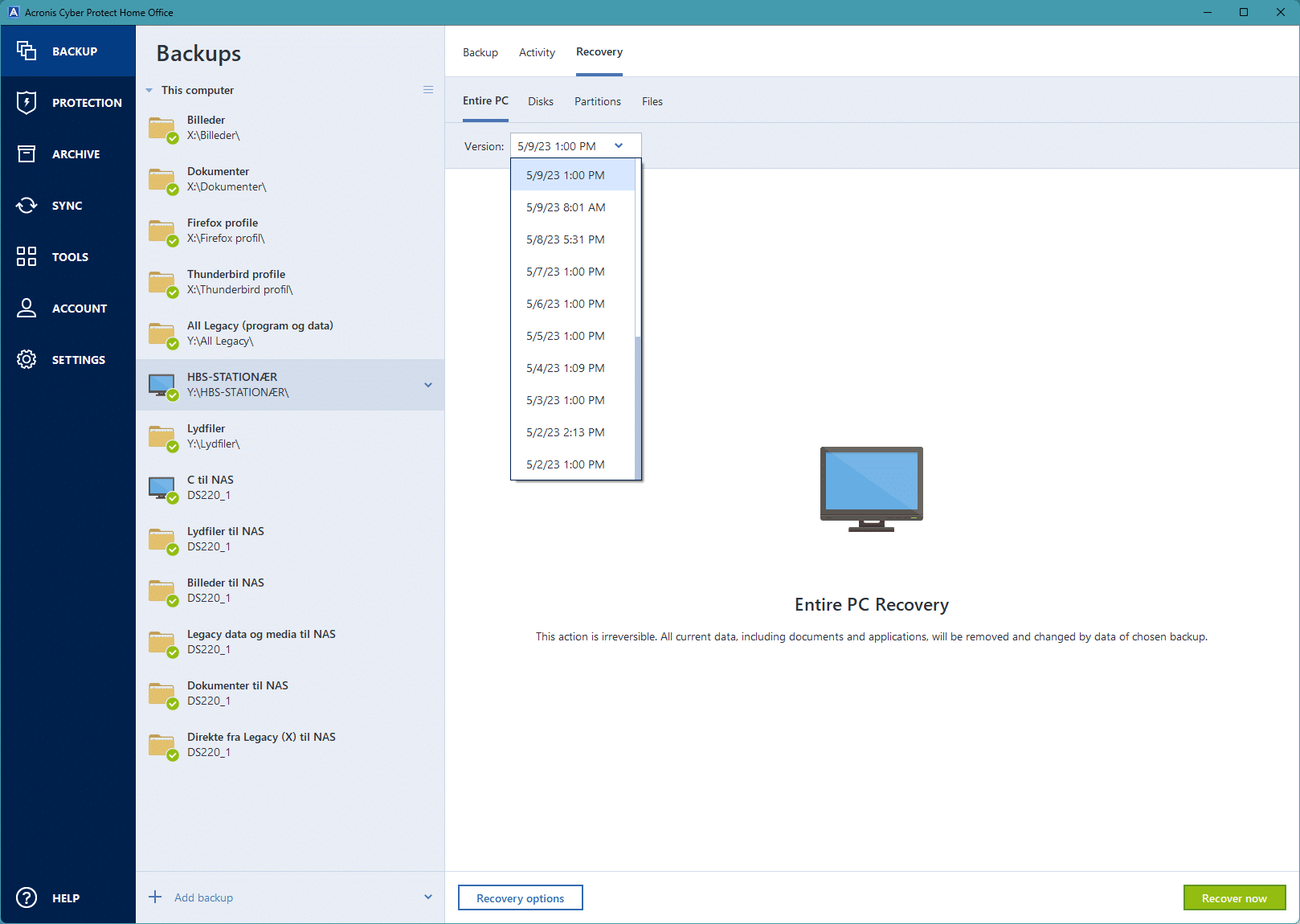Open the Tools grid icon
1300x924 pixels.
(x=27, y=256)
